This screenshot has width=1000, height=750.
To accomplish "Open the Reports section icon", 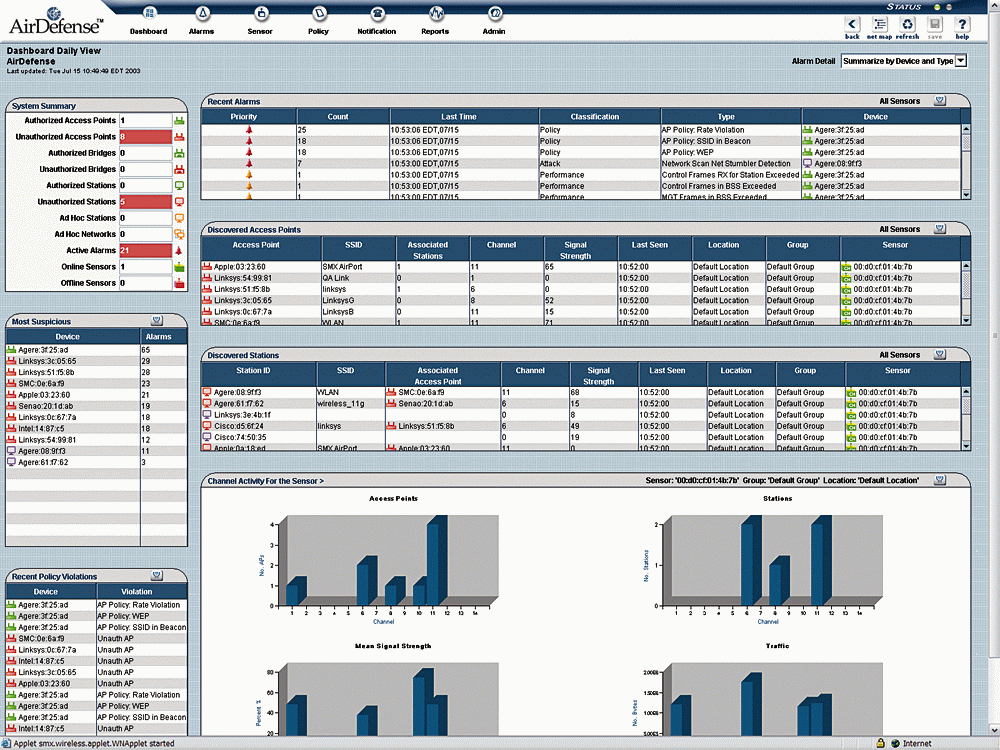I will 435,14.
